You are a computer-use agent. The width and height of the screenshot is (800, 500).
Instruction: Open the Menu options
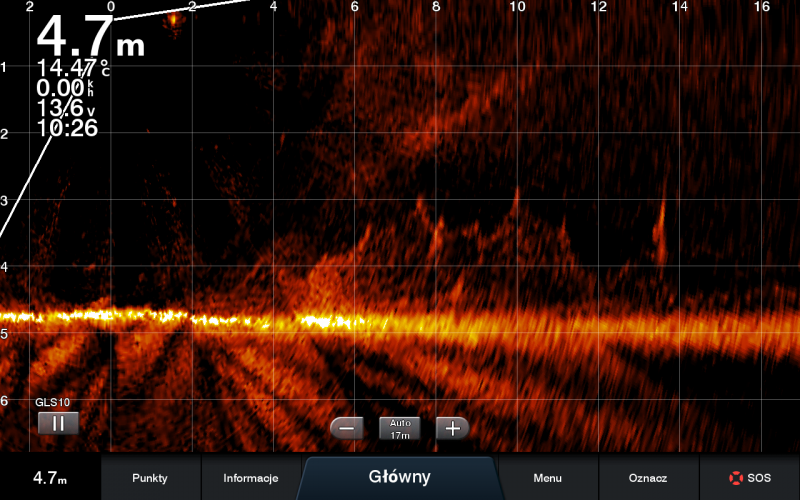(547, 478)
